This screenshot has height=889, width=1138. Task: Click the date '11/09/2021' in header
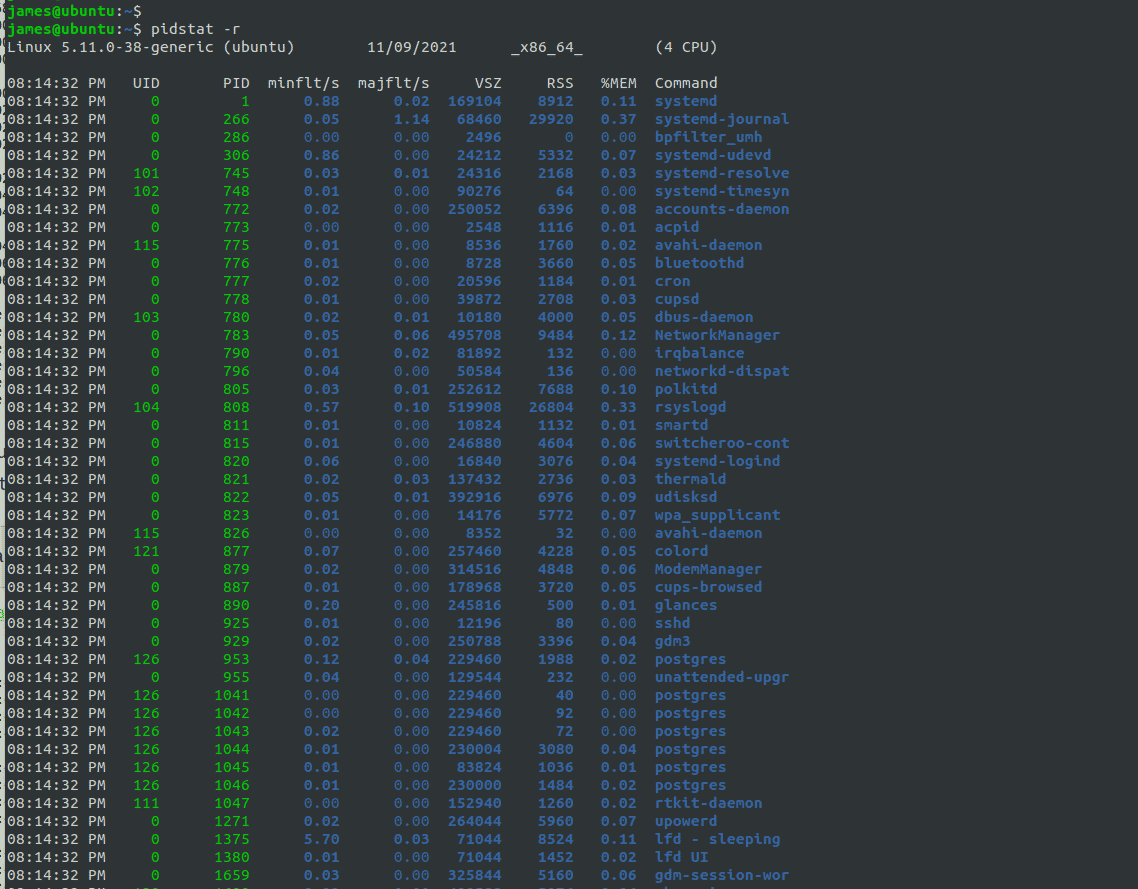coord(412,47)
